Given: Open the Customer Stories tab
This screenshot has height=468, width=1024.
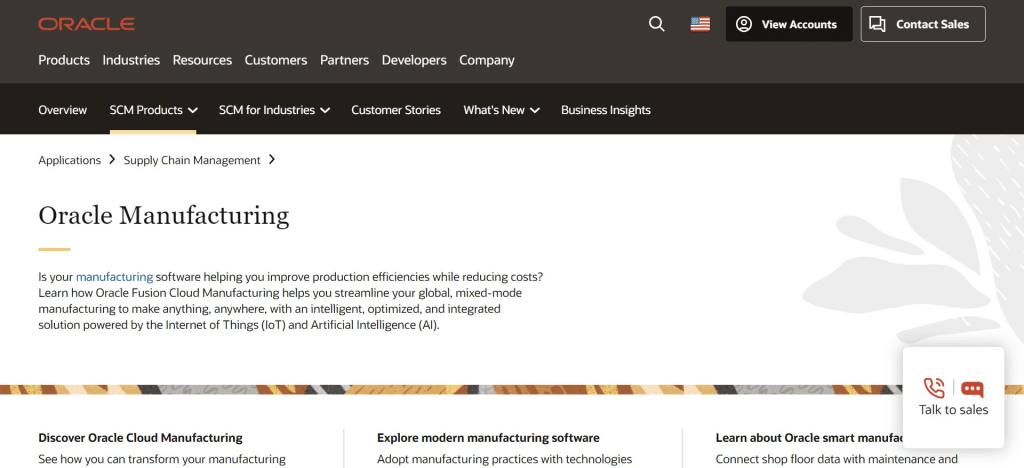Looking at the screenshot, I should [x=396, y=110].
